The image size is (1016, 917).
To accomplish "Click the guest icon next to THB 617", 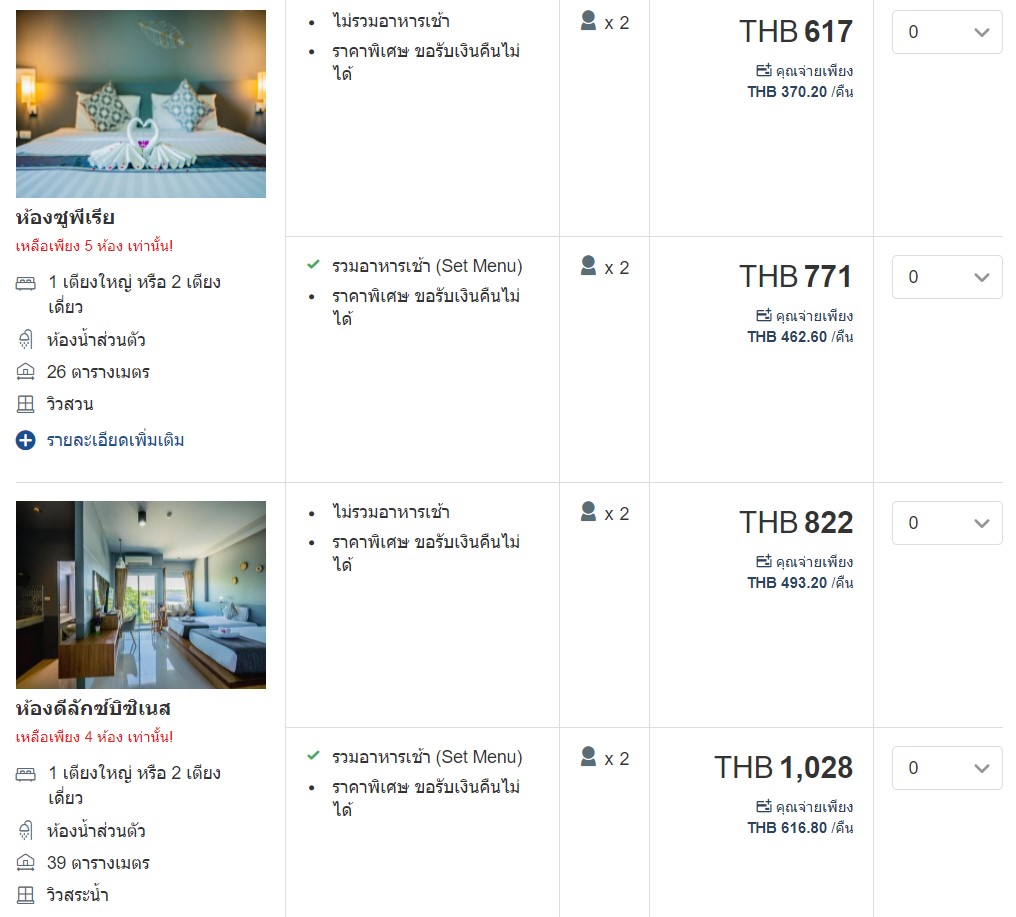I will 589,21.
